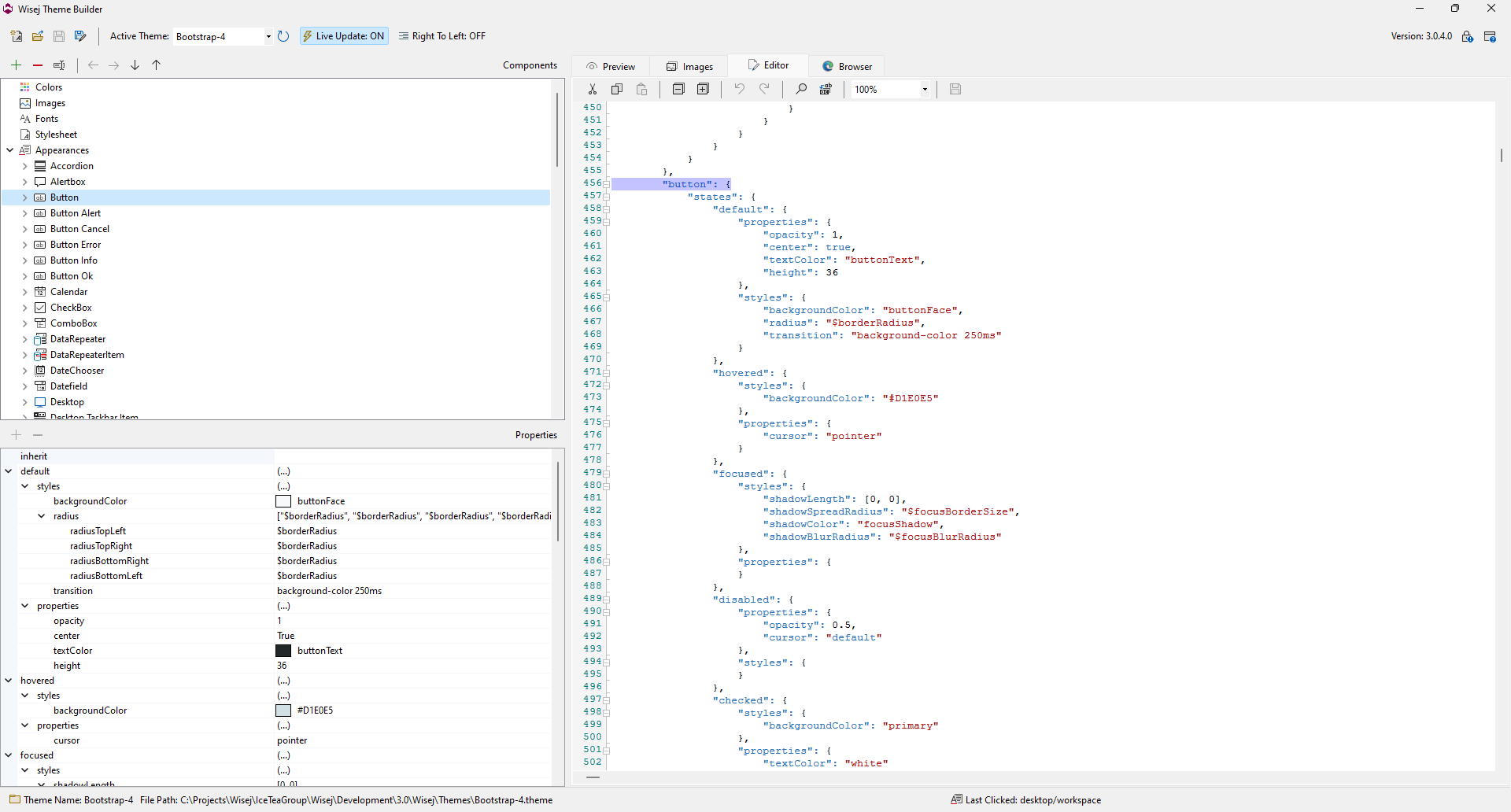Image resolution: width=1511 pixels, height=812 pixels.
Task: Click the transition value background-color 250ms
Action: [330, 591]
